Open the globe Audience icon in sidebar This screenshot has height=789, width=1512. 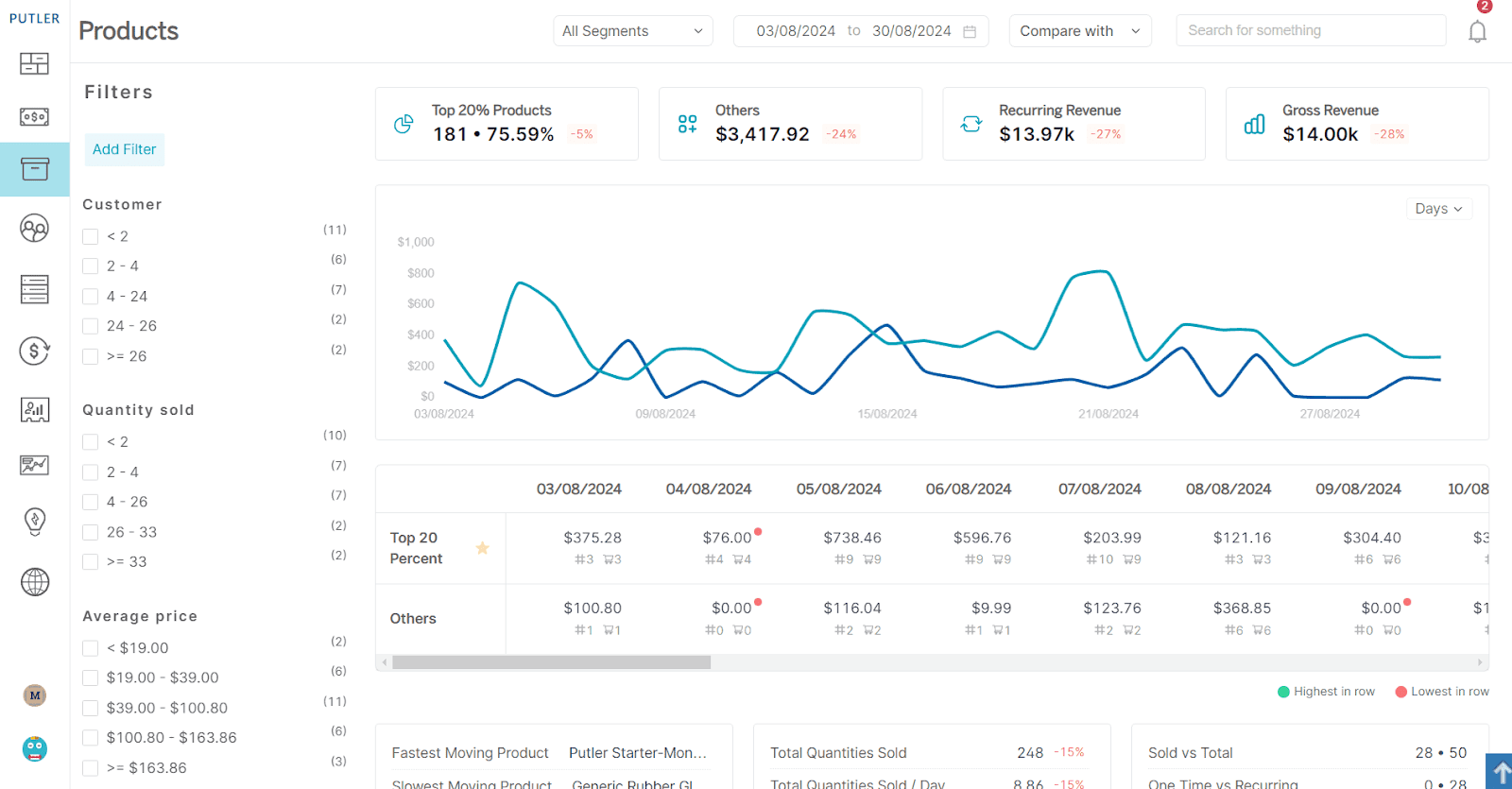(x=34, y=582)
